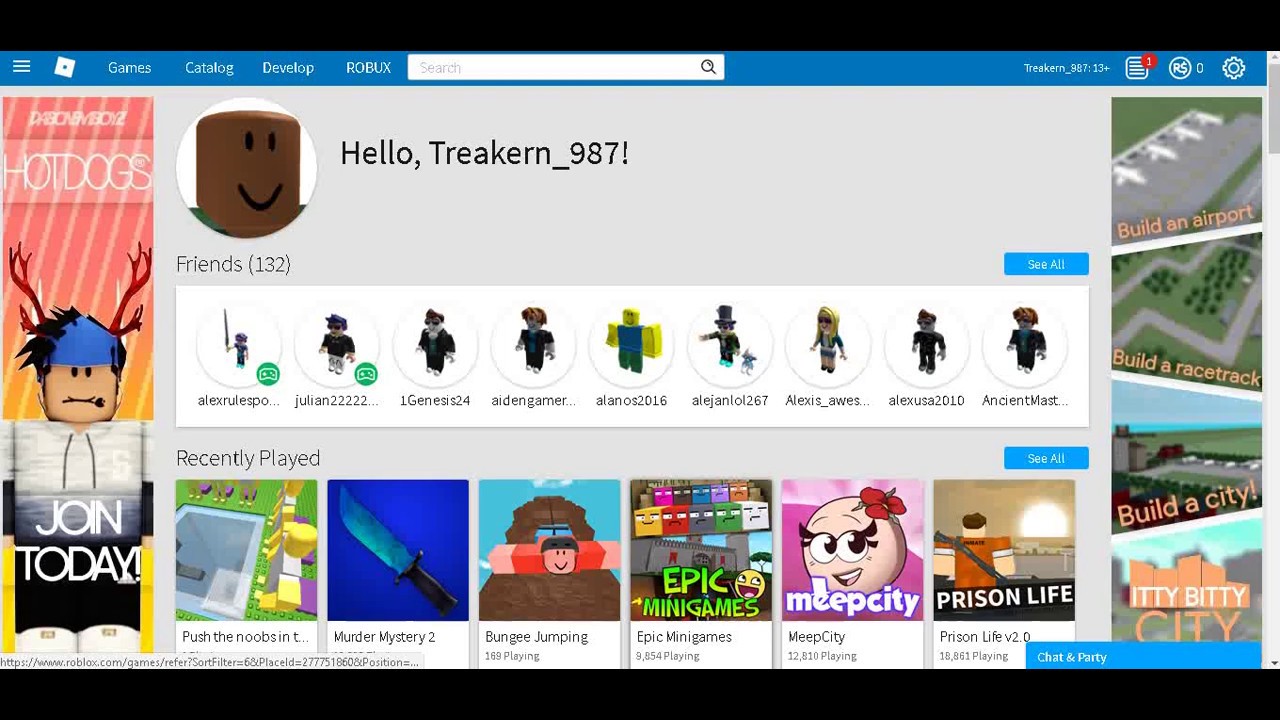Click the alejanlol267 friend name

(x=730, y=400)
